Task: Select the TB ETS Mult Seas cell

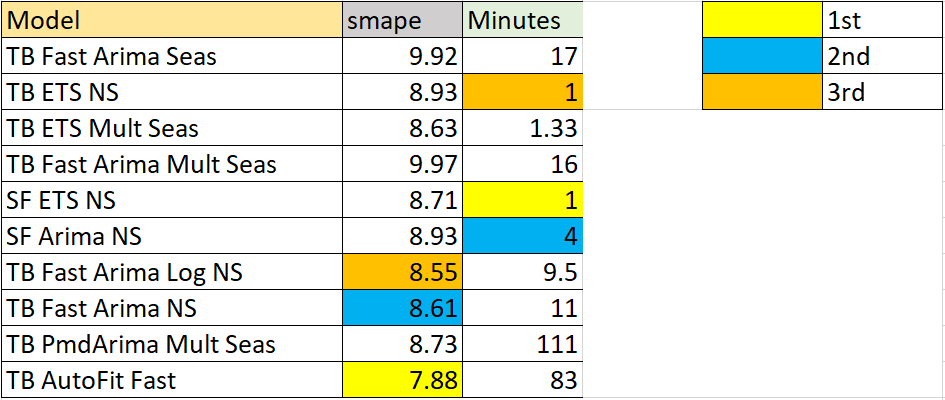Action: pos(172,128)
